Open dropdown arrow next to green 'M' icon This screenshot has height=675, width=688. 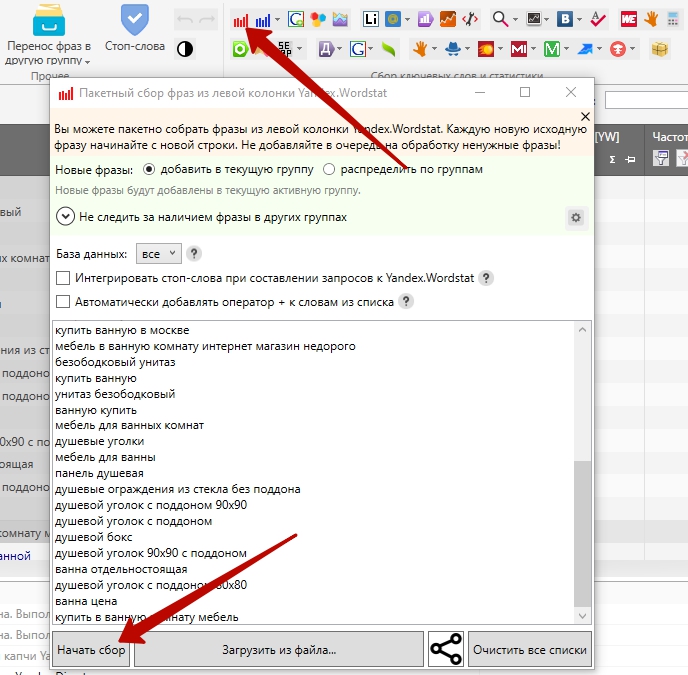tap(566, 49)
